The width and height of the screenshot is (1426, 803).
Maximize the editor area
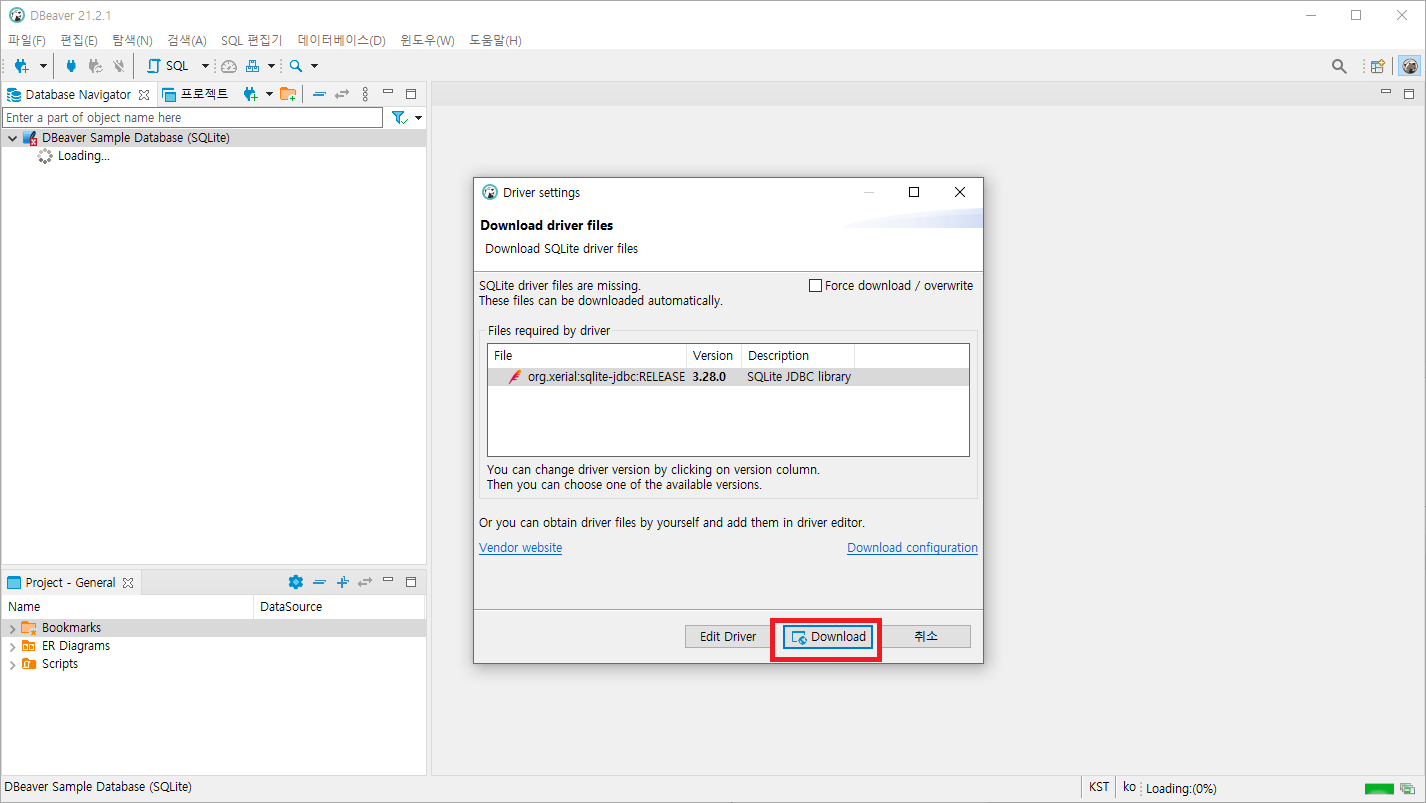pos(1409,93)
